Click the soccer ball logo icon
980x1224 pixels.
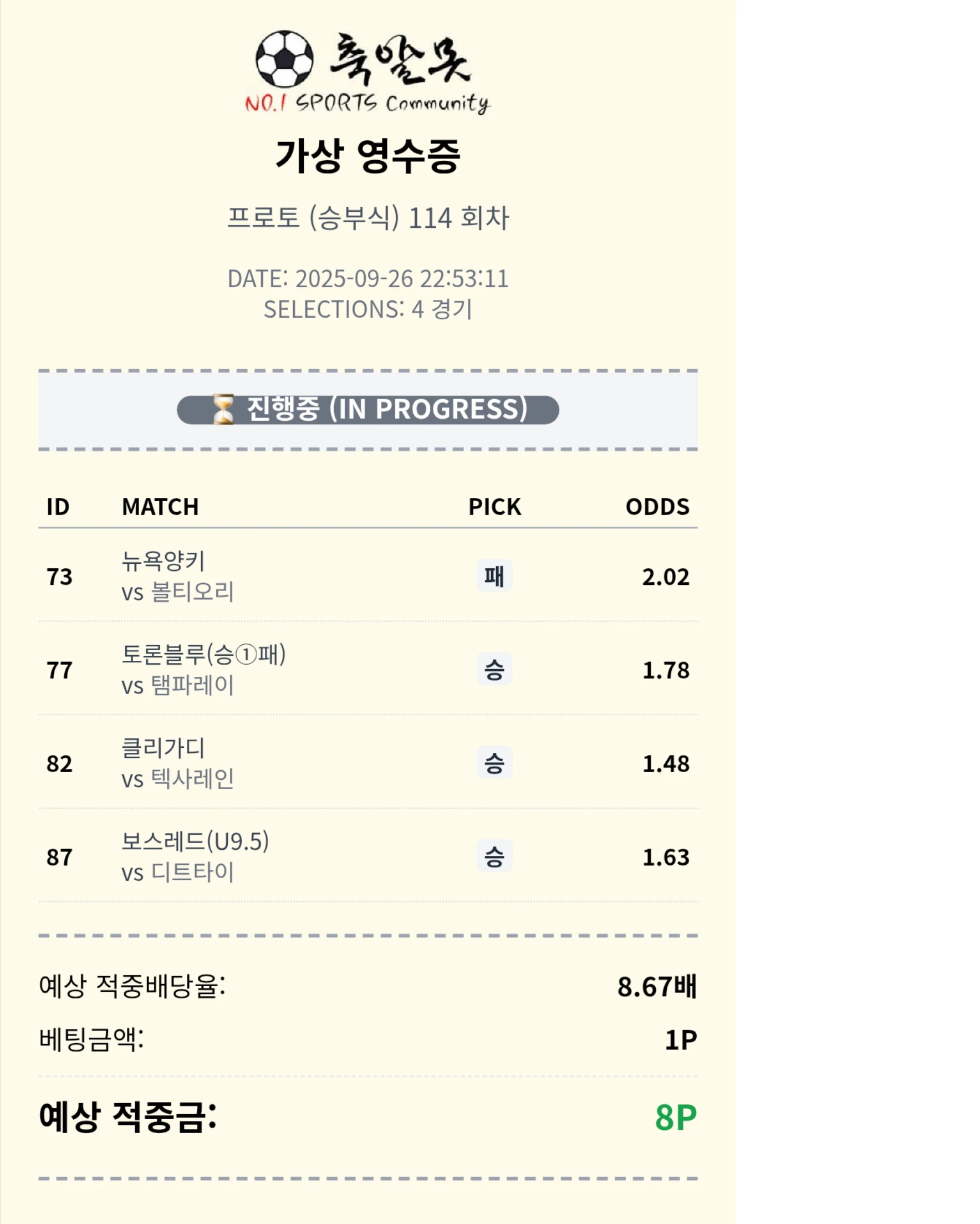284,58
